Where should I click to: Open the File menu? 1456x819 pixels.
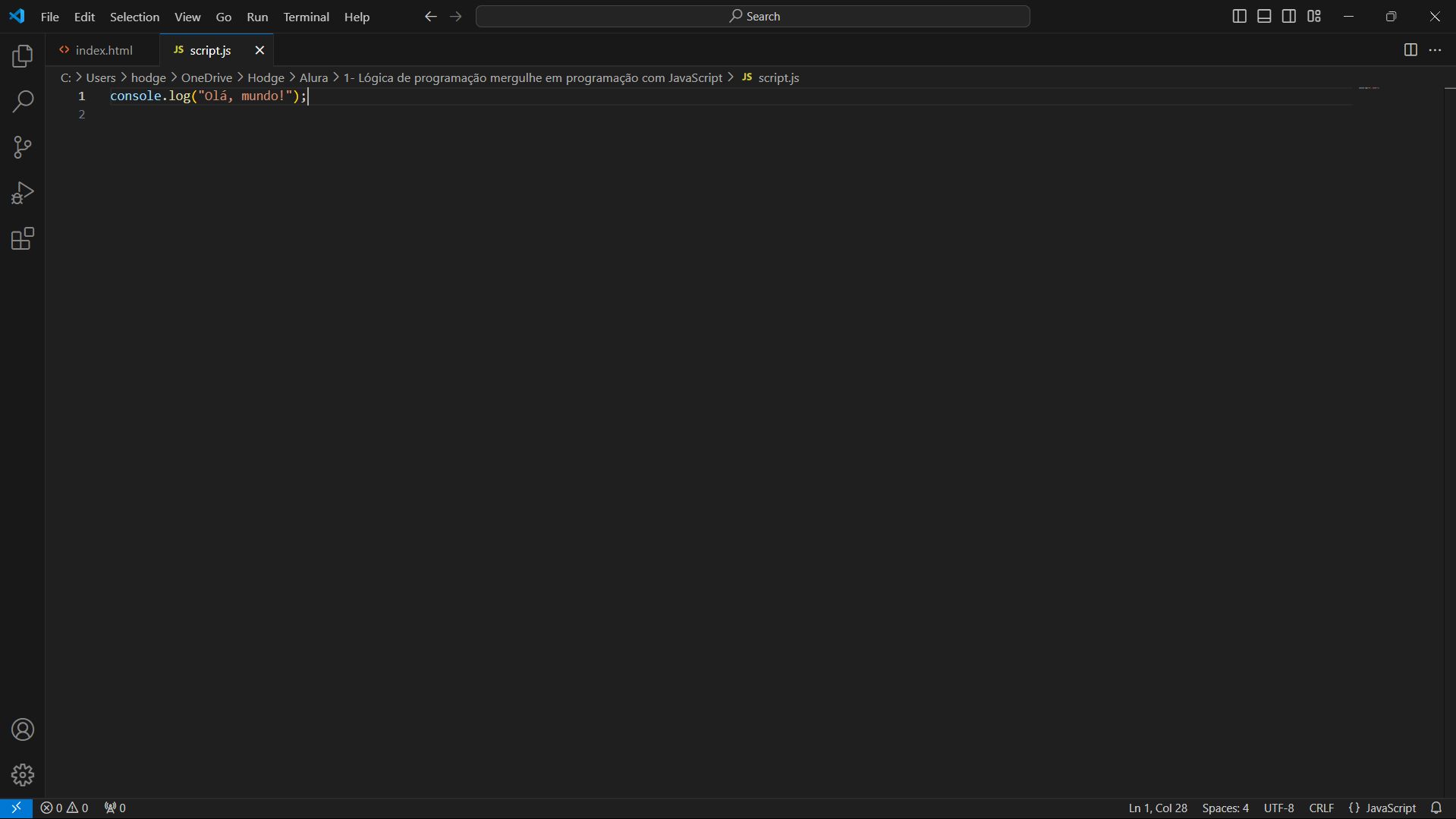tap(50, 17)
